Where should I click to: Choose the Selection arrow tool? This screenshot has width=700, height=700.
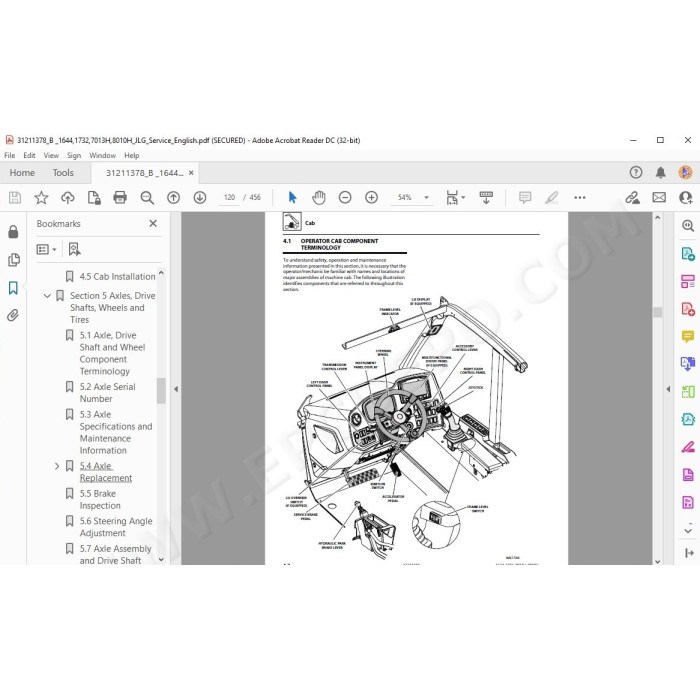coord(292,197)
